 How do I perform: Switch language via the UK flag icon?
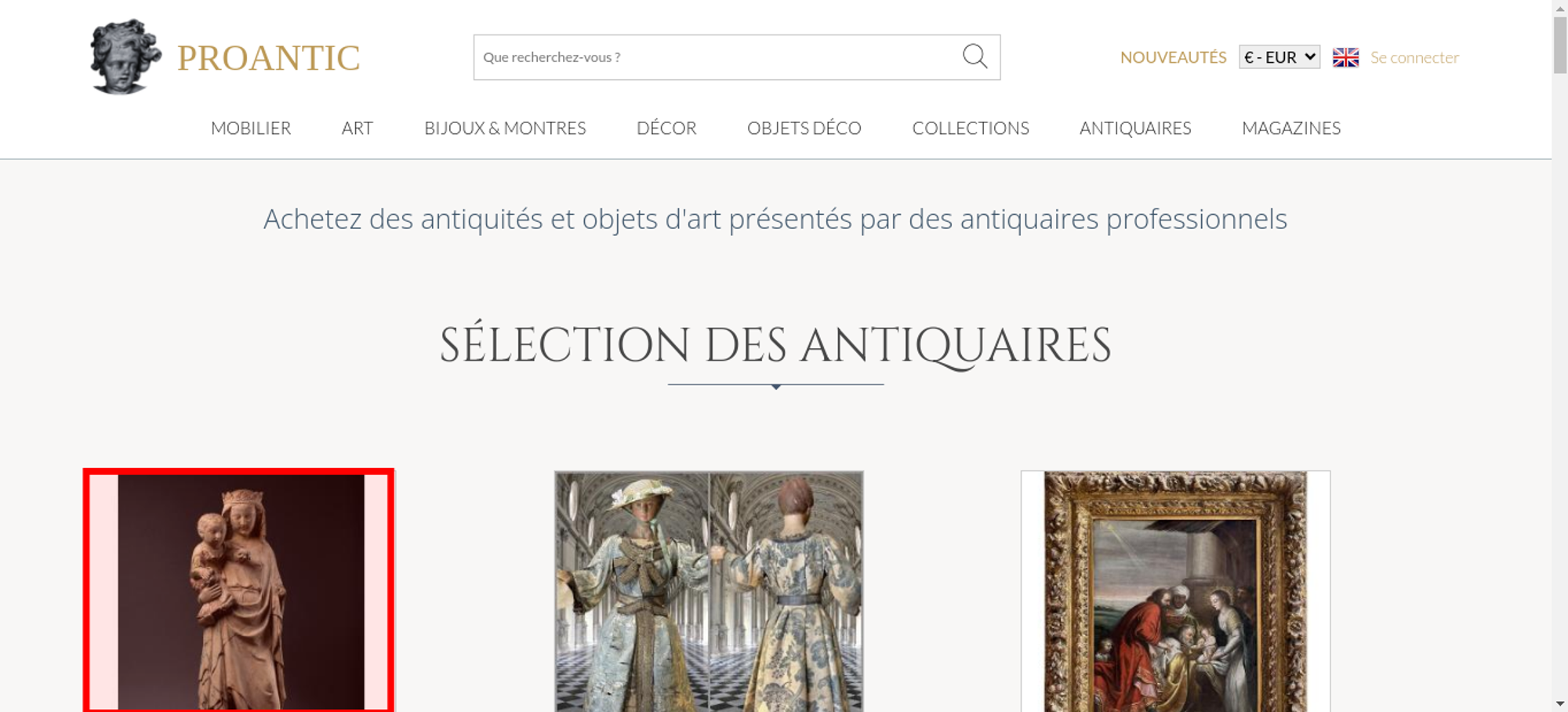click(x=1345, y=57)
